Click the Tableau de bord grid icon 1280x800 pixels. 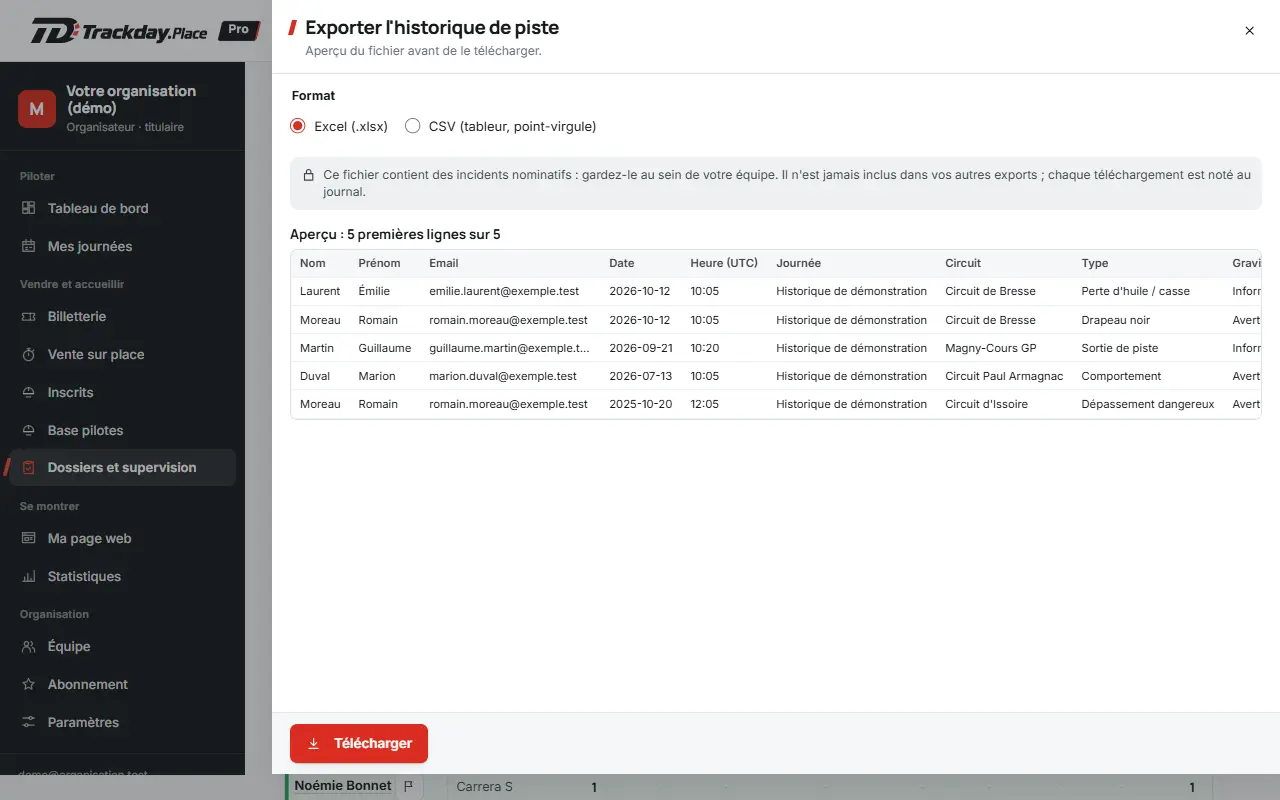pyautogui.click(x=28, y=208)
